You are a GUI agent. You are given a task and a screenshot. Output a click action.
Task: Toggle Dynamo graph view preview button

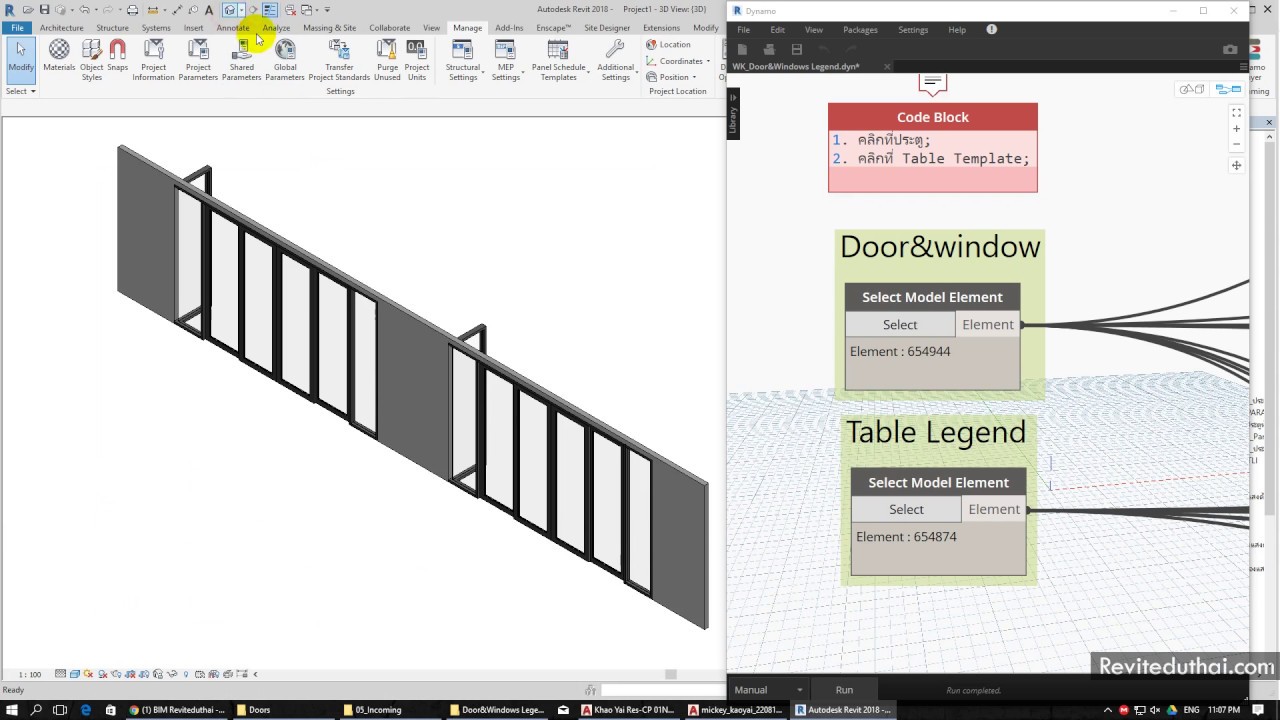tap(1227, 89)
